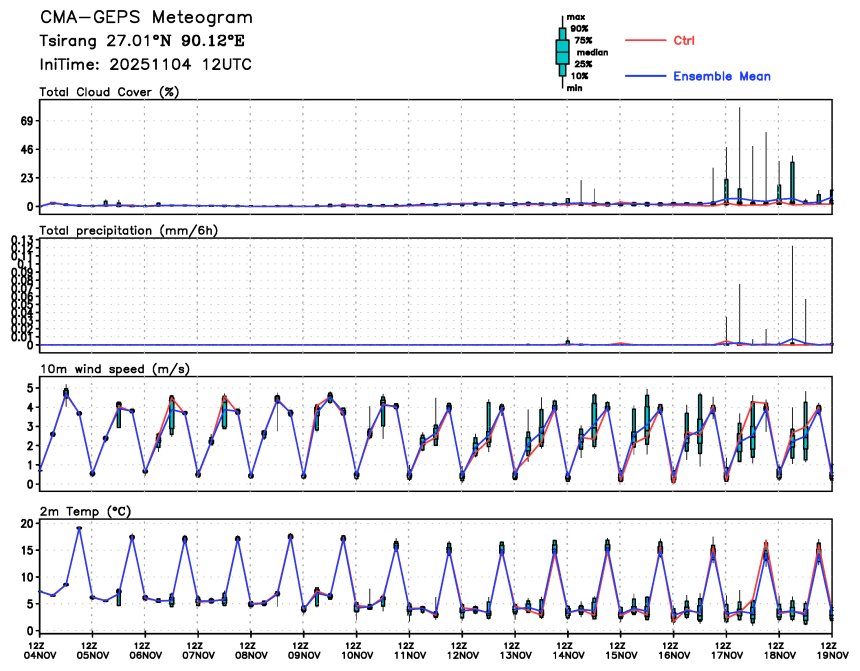This screenshot has width=860, height=671.
Task: Click the 12Z 14NOV time axis label
Action: (567, 650)
